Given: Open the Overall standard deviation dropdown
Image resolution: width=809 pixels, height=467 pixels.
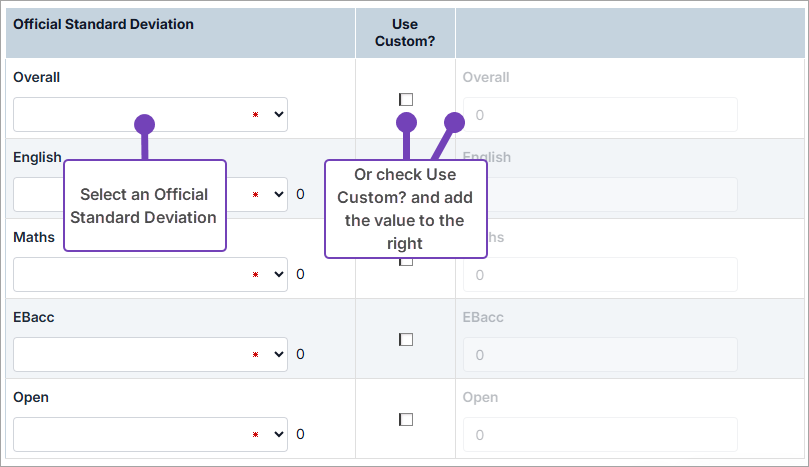Looking at the screenshot, I should 150,114.
